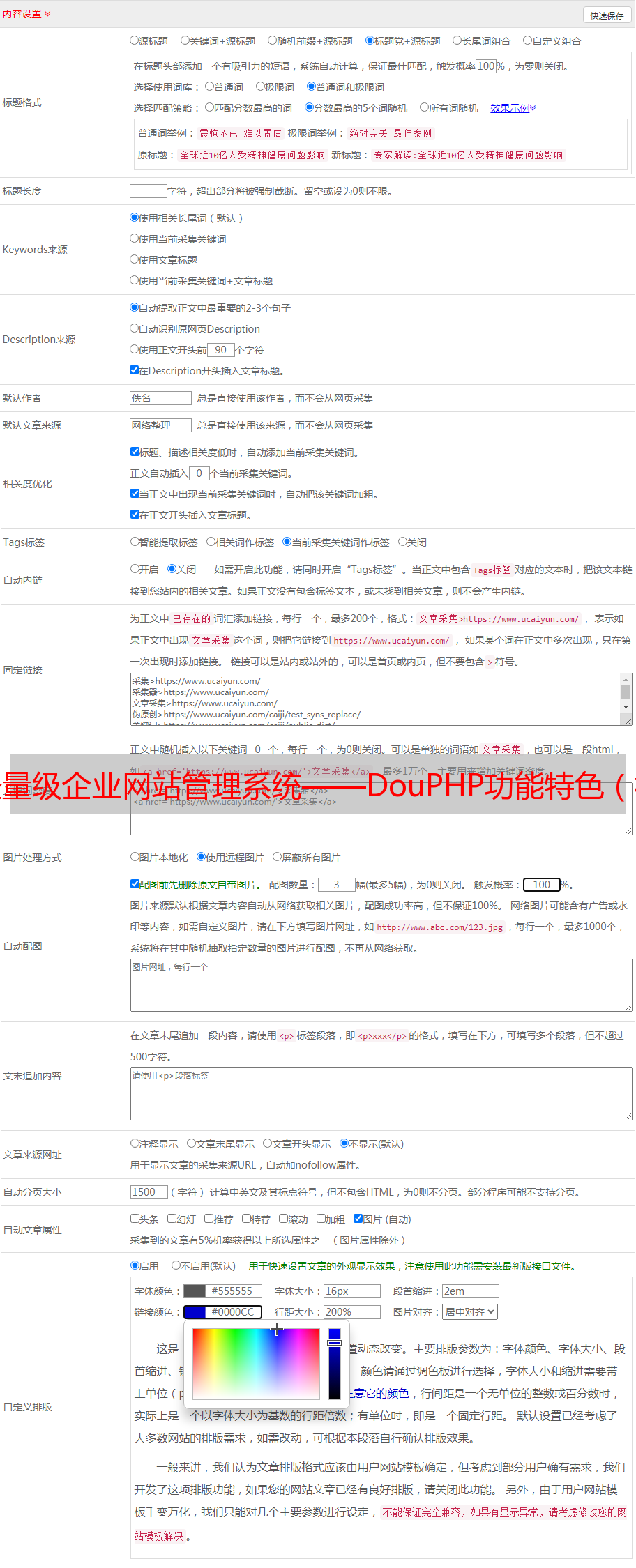Collapse the 内容设置 section header
The width and height of the screenshot is (636, 1568).
point(26,14)
